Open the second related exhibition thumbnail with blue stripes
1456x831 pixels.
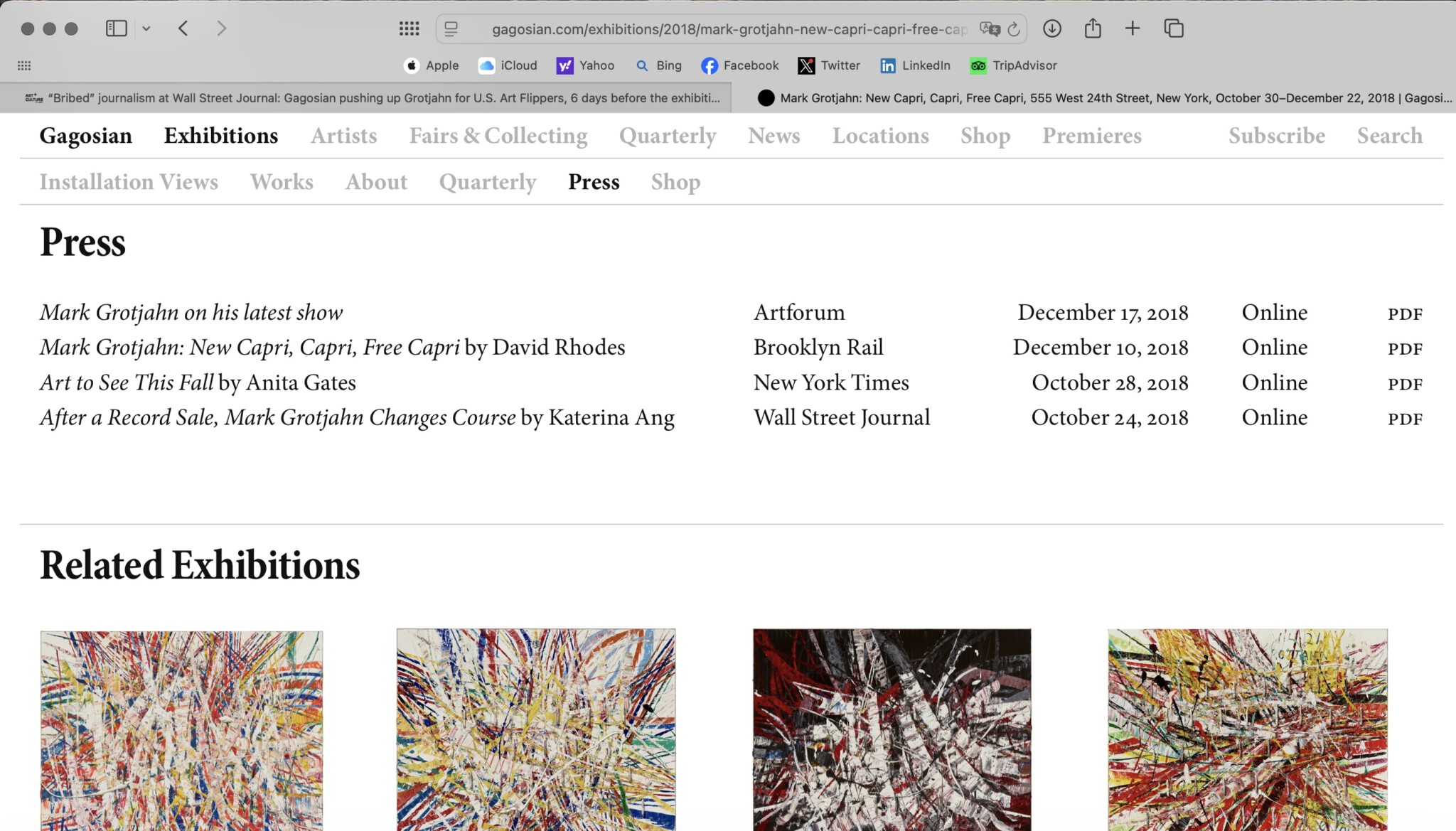(536, 729)
